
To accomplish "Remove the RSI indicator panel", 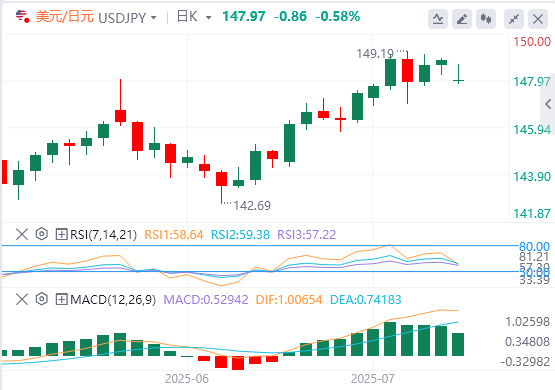I will [x=22, y=234].
